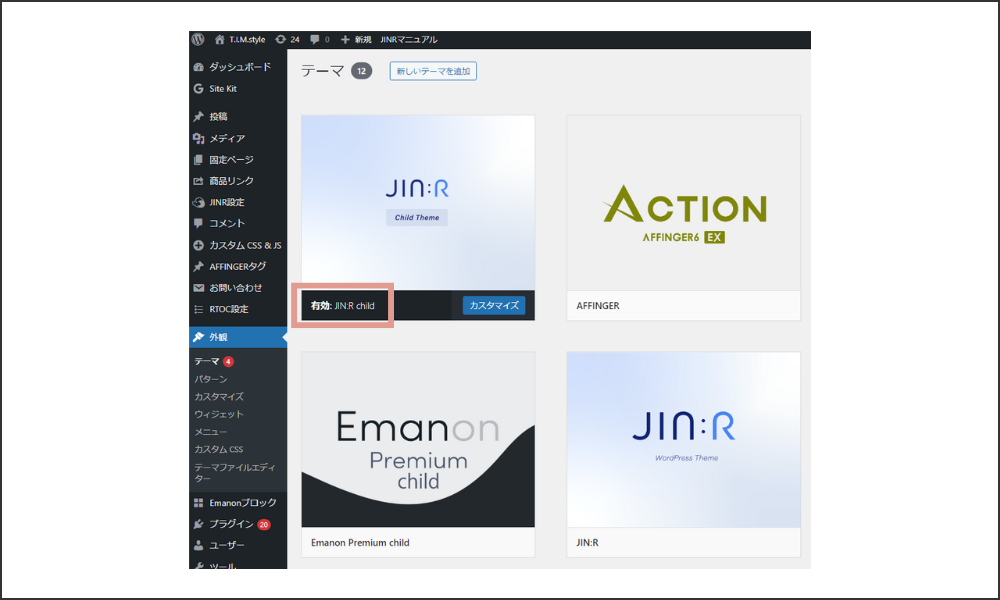This screenshot has width=1000, height=600.
Task: Click the Site Kit G icon
Action: click(x=198, y=89)
